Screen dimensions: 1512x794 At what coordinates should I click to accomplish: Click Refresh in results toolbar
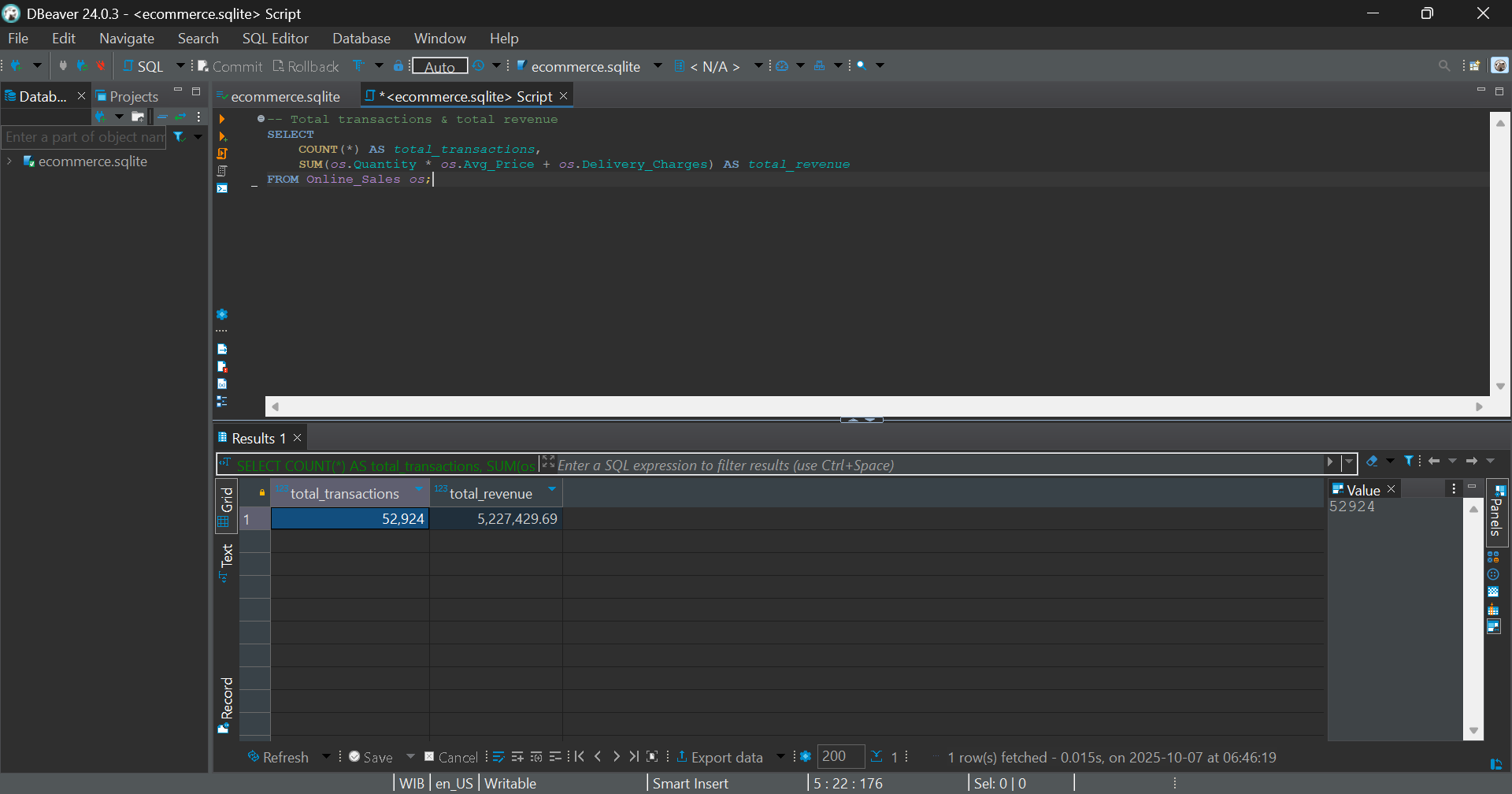click(278, 757)
